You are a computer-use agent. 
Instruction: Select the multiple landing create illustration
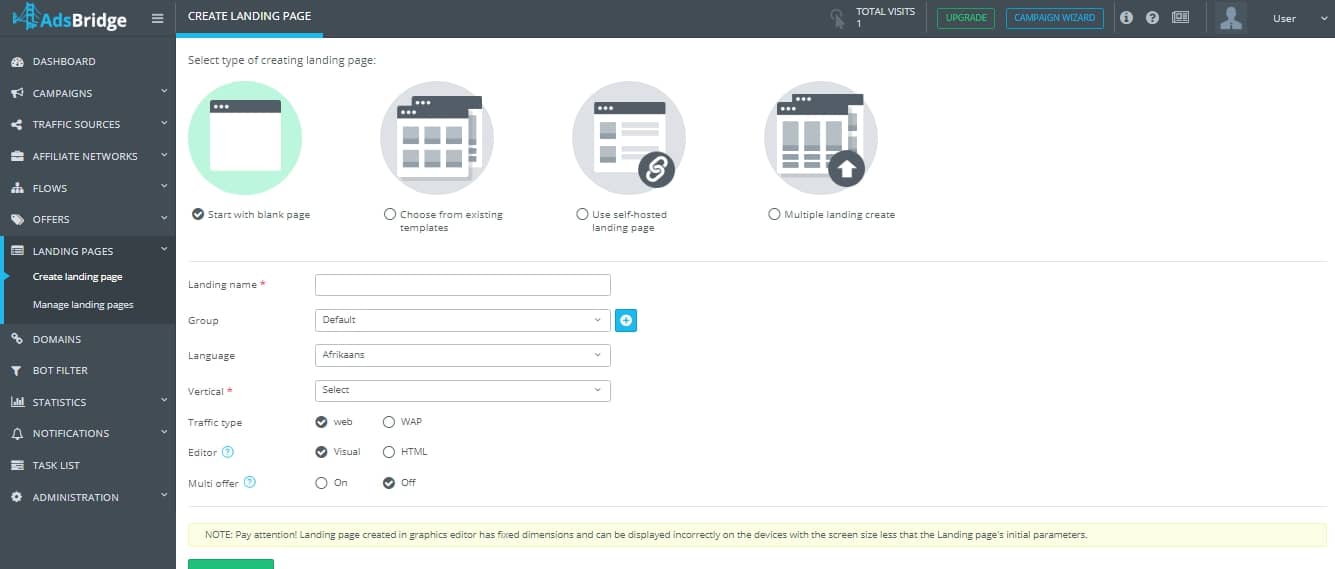(821, 137)
